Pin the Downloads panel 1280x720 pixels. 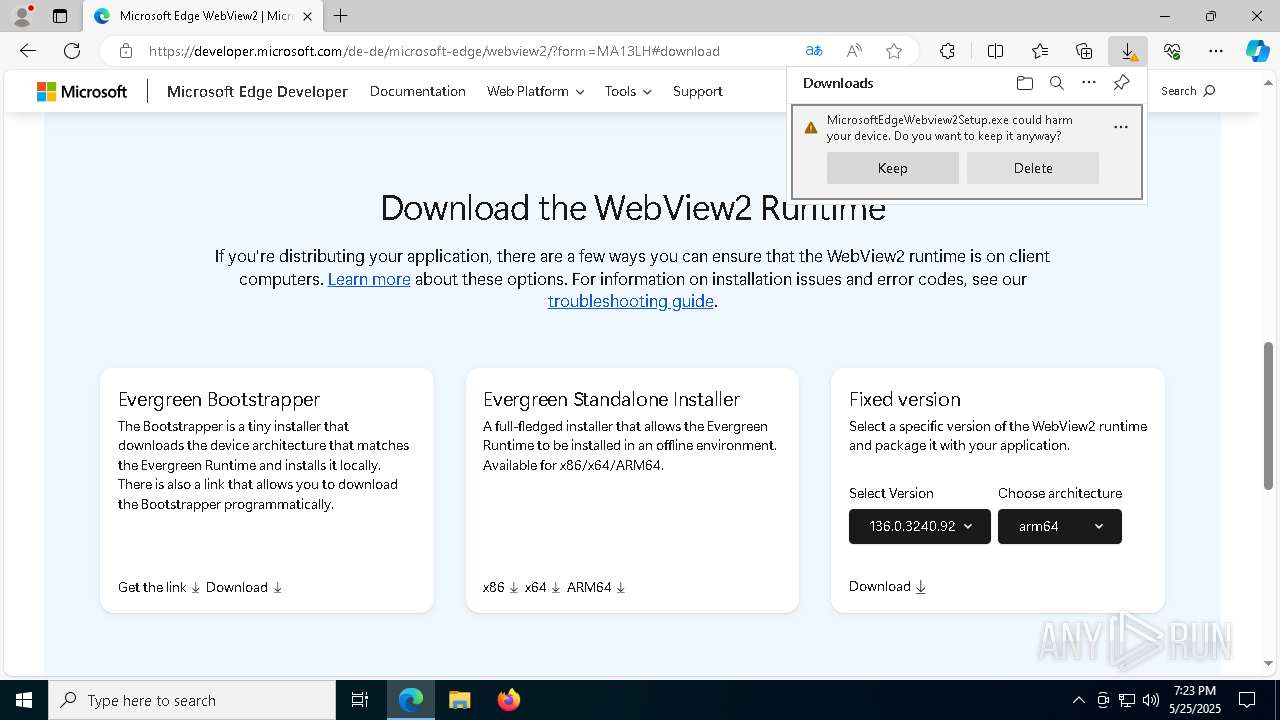1121,83
